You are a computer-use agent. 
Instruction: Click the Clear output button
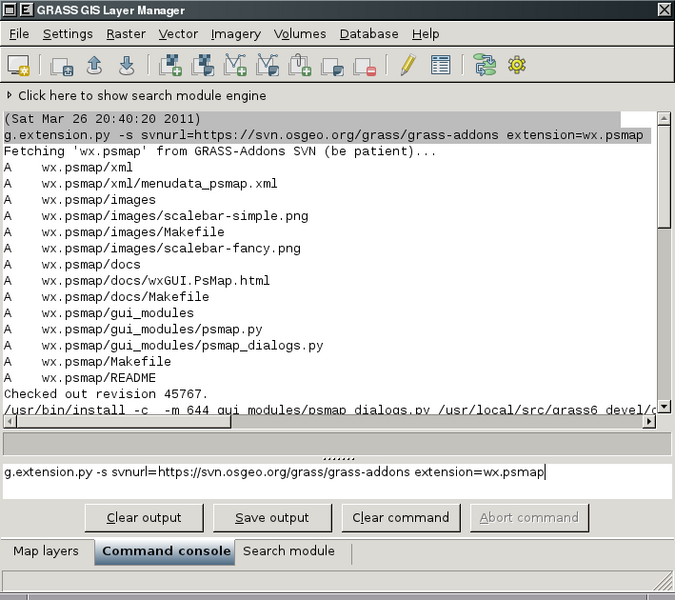coord(144,518)
